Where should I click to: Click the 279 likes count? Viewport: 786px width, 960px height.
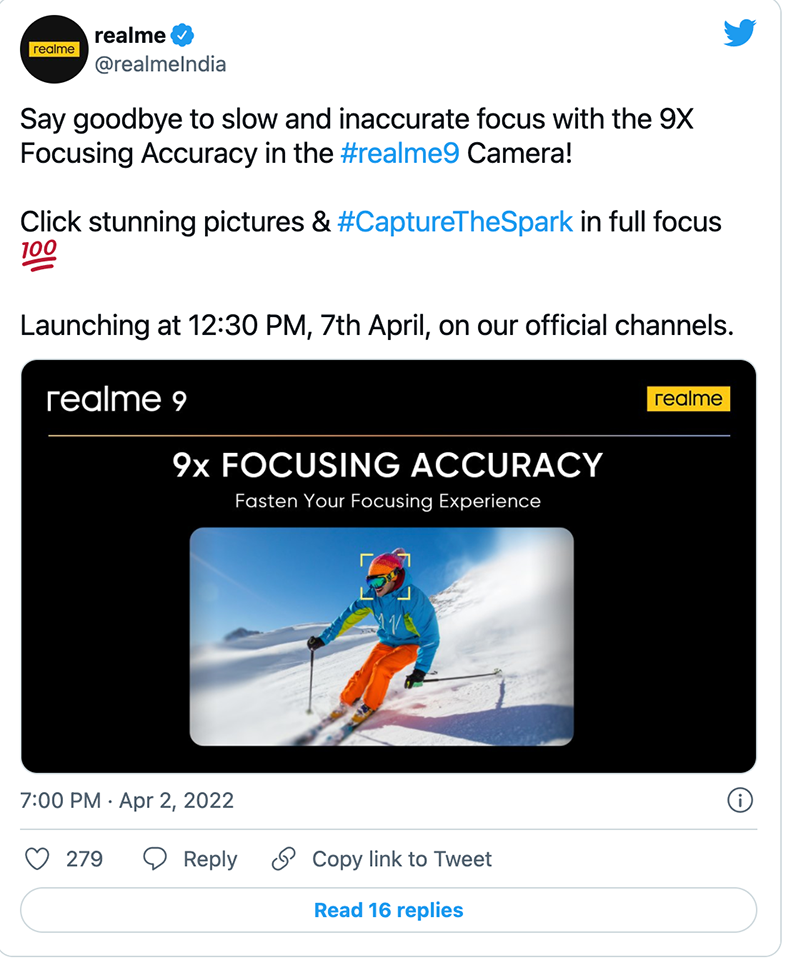tap(84, 859)
